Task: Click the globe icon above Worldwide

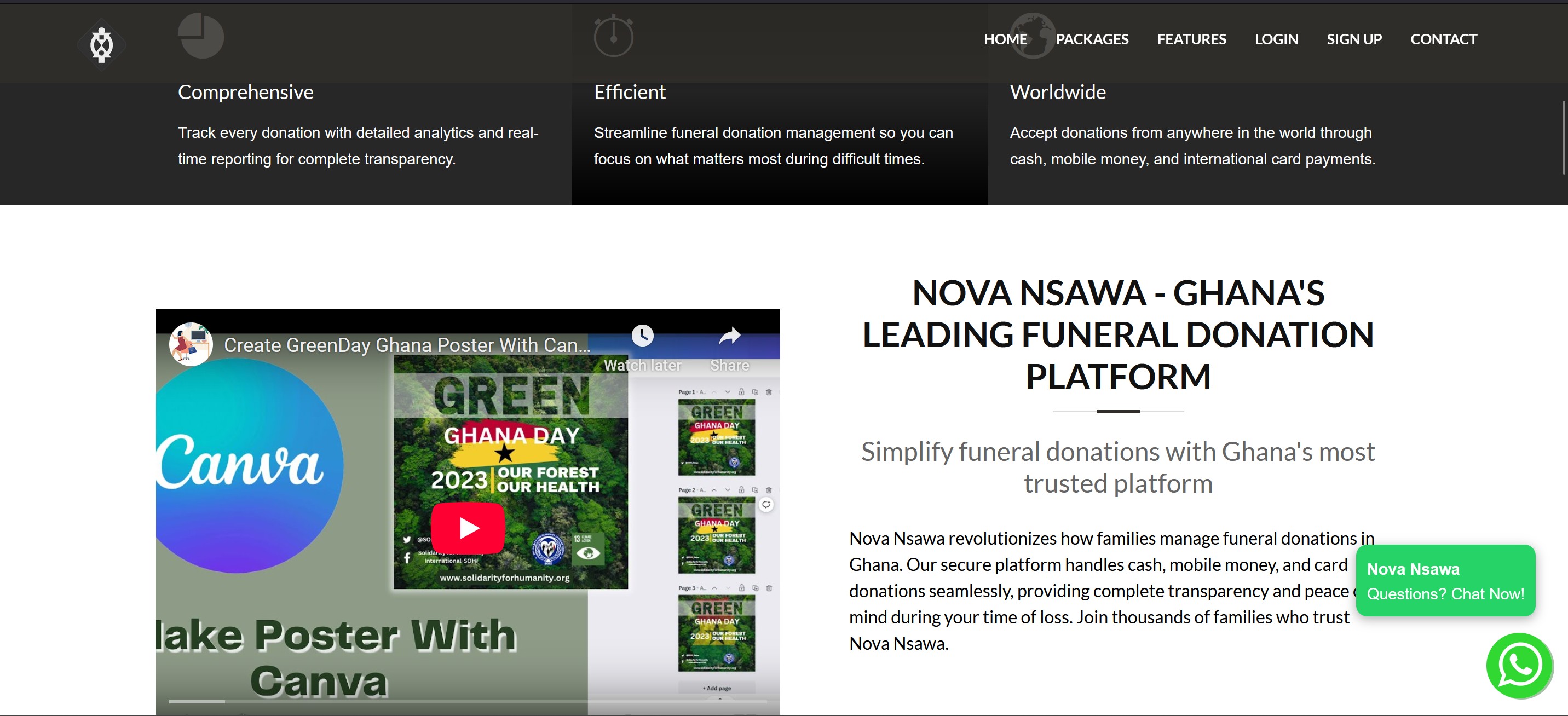Action: click(x=1033, y=36)
